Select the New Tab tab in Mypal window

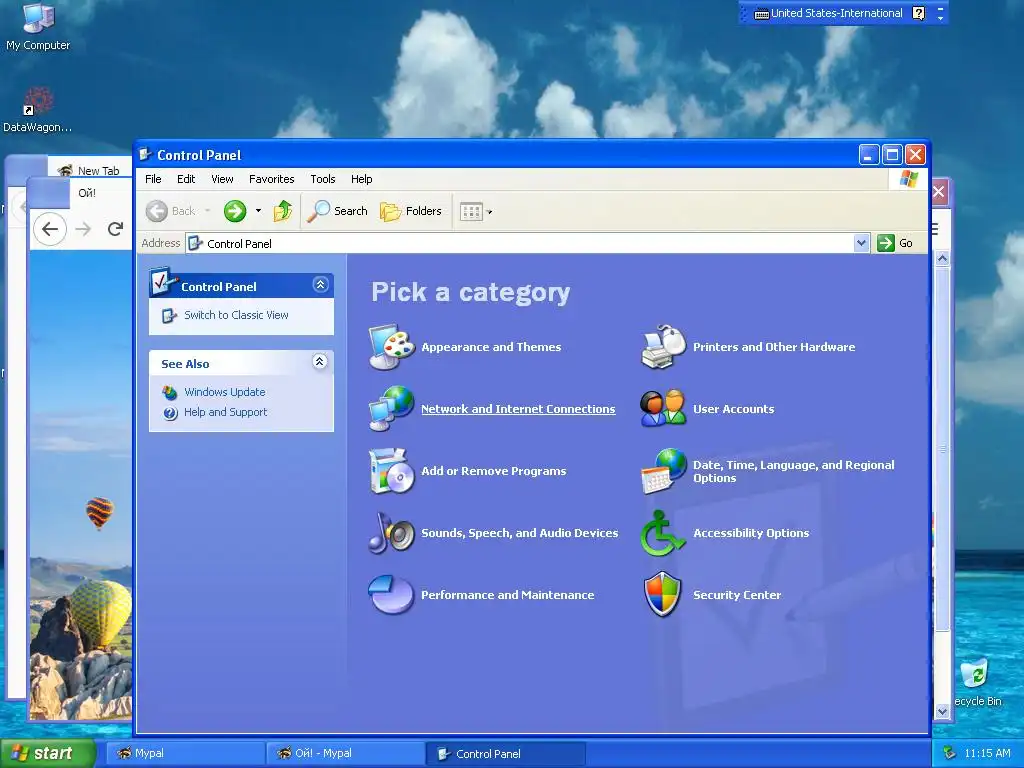91,170
